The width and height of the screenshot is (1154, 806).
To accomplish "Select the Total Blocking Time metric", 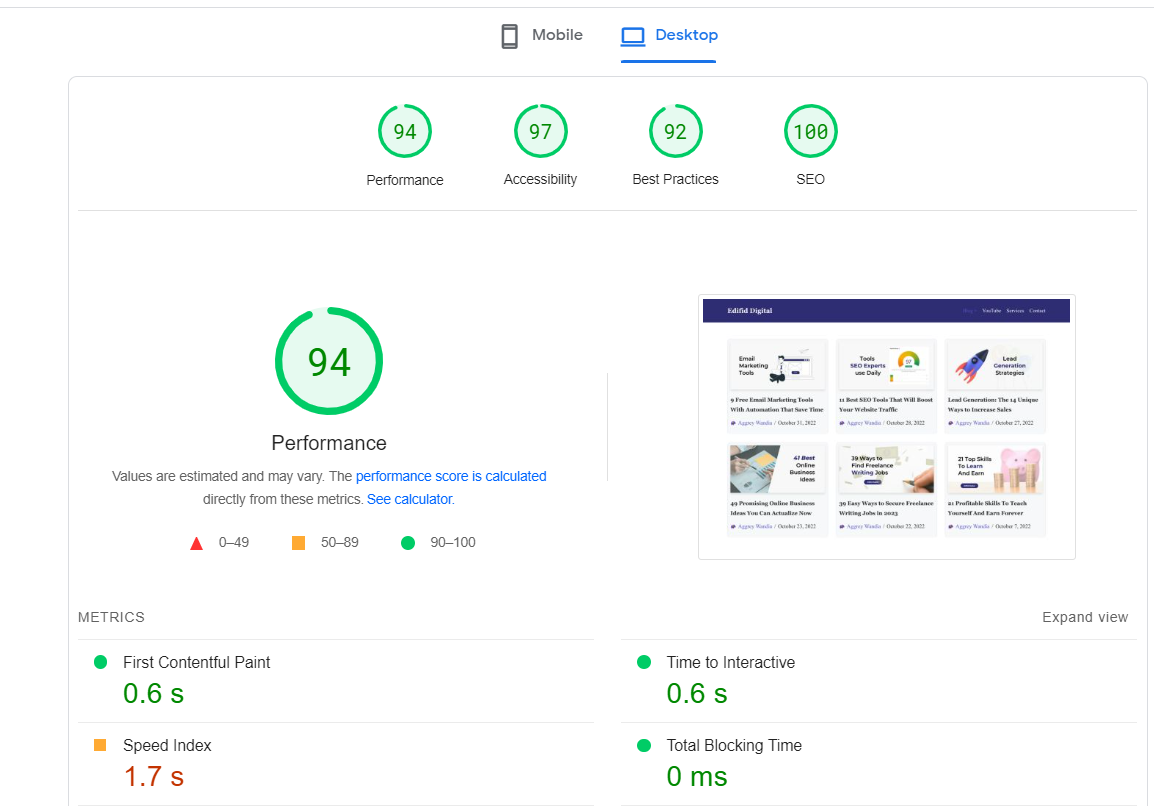I will (x=733, y=745).
